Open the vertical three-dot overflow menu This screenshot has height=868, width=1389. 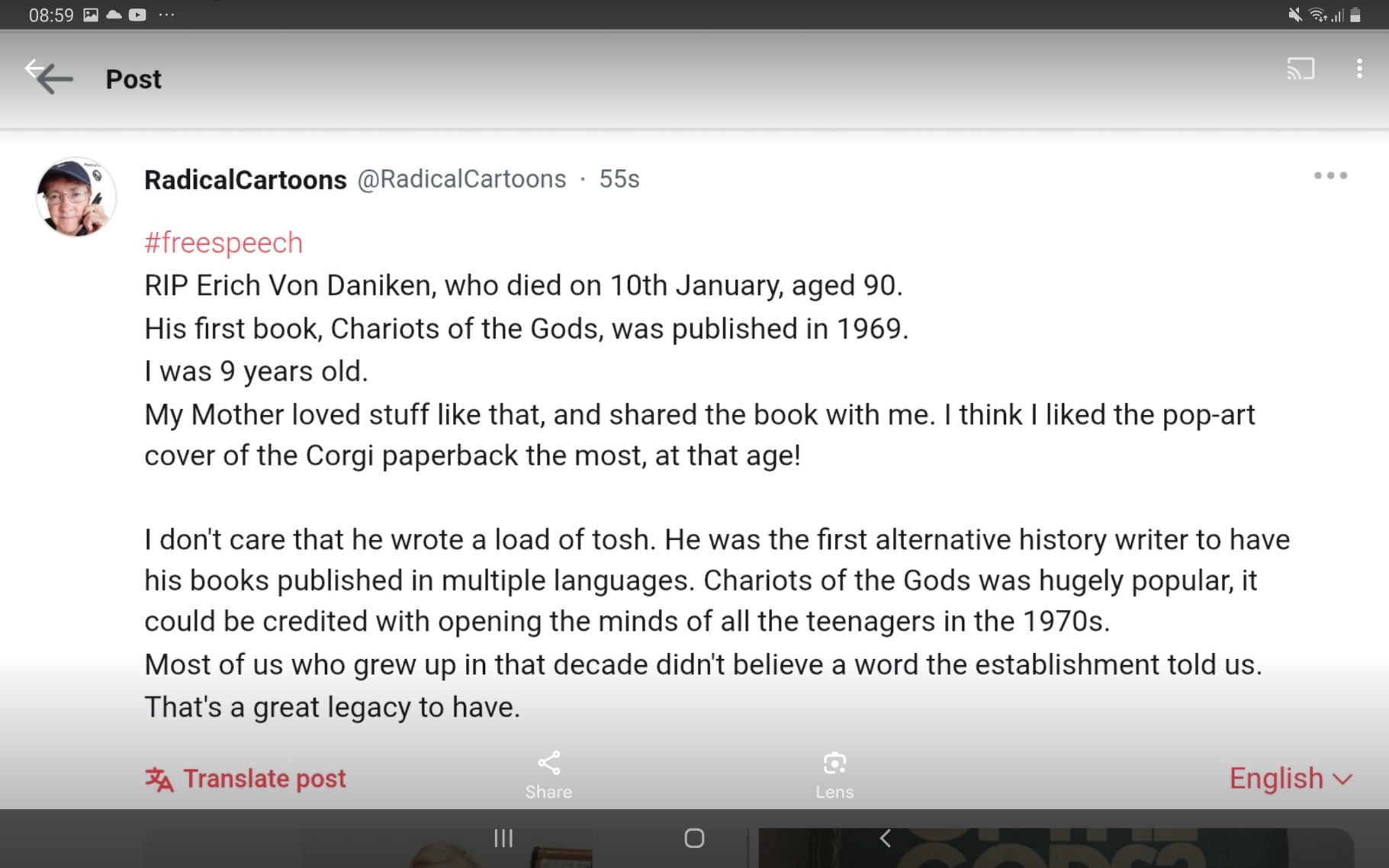(x=1359, y=69)
